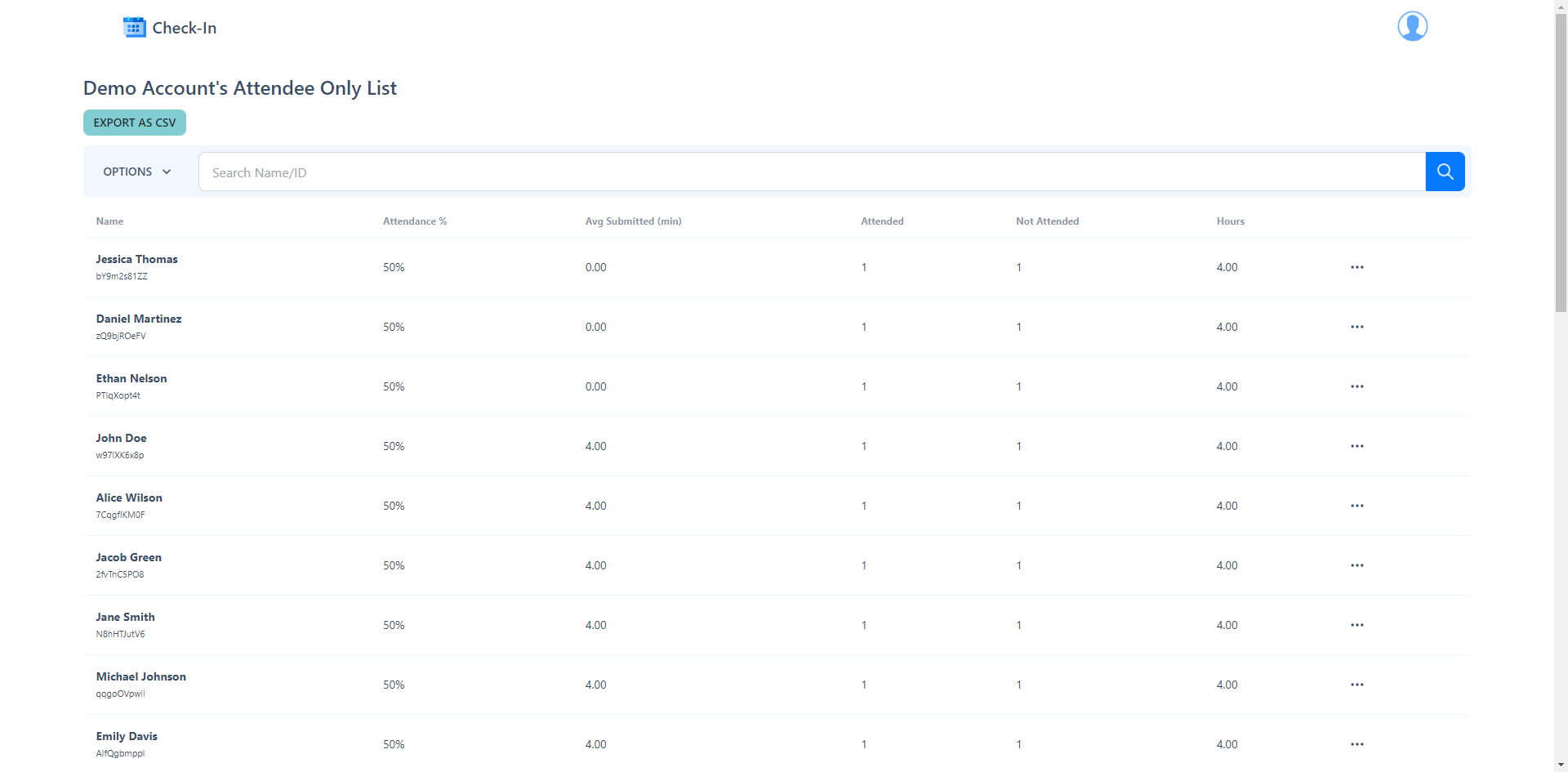Image resolution: width=1568 pixels, height=772 pixels.
Task: Click Ethan Nelson's 0.00 avg submitted value
Action: pos(595,386)
